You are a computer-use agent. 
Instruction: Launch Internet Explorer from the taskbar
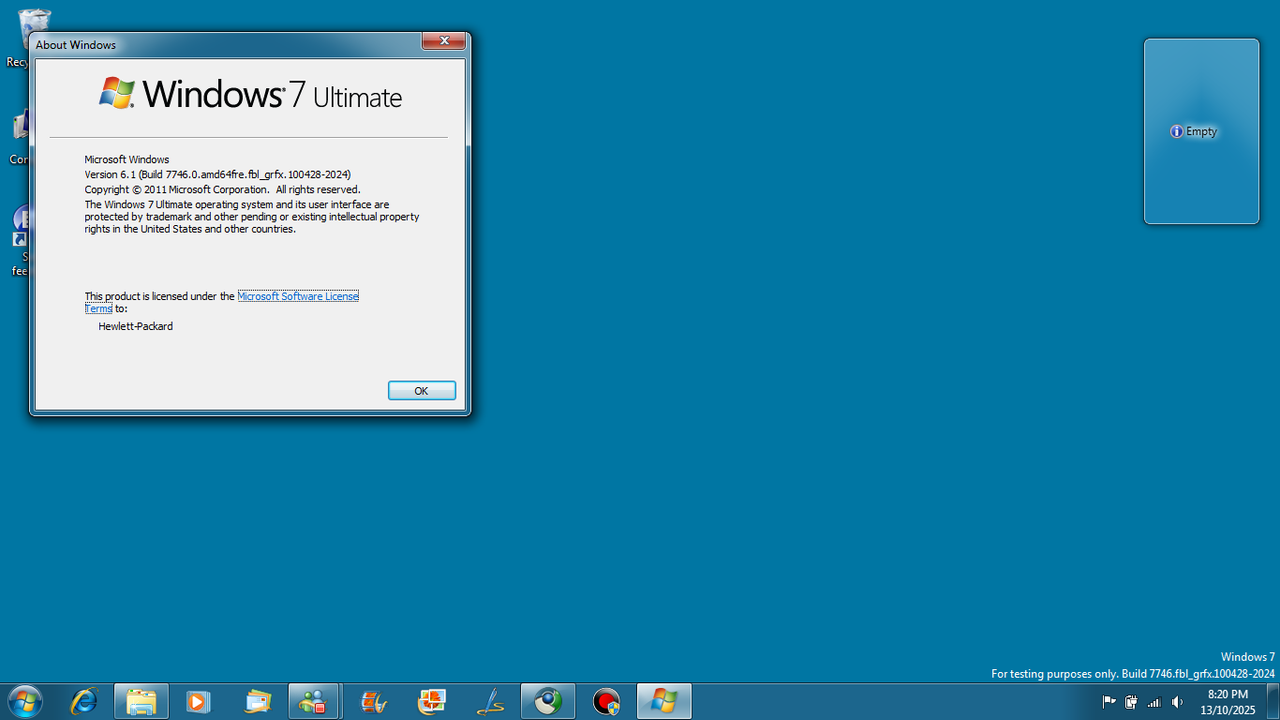click(84, 702)
